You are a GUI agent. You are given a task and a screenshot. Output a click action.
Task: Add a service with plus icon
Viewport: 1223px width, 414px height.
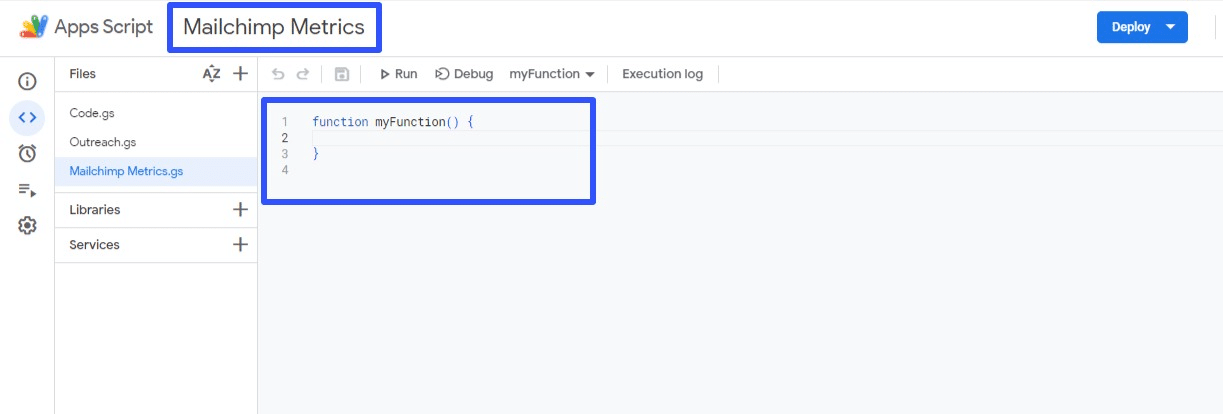240,245
